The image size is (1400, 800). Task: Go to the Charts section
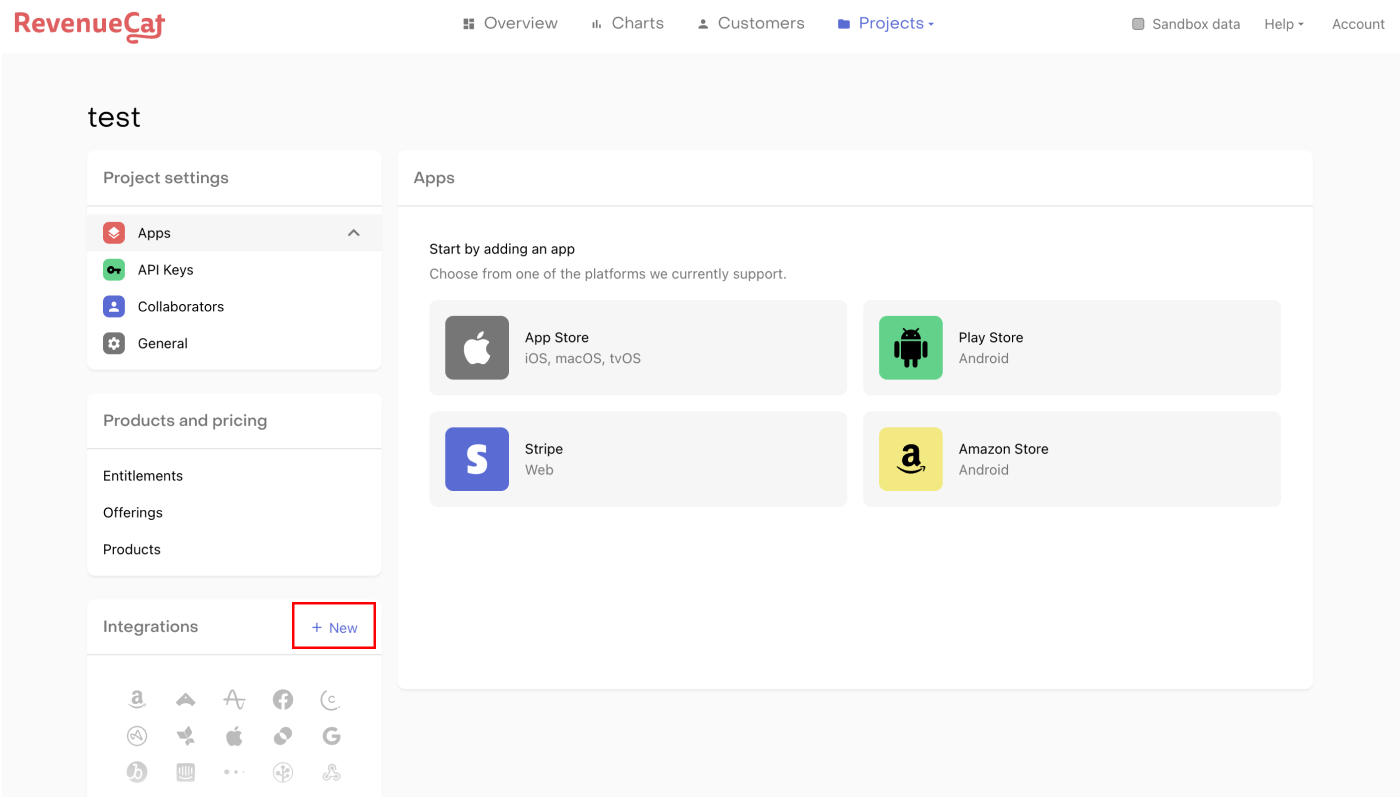[627, 23]
